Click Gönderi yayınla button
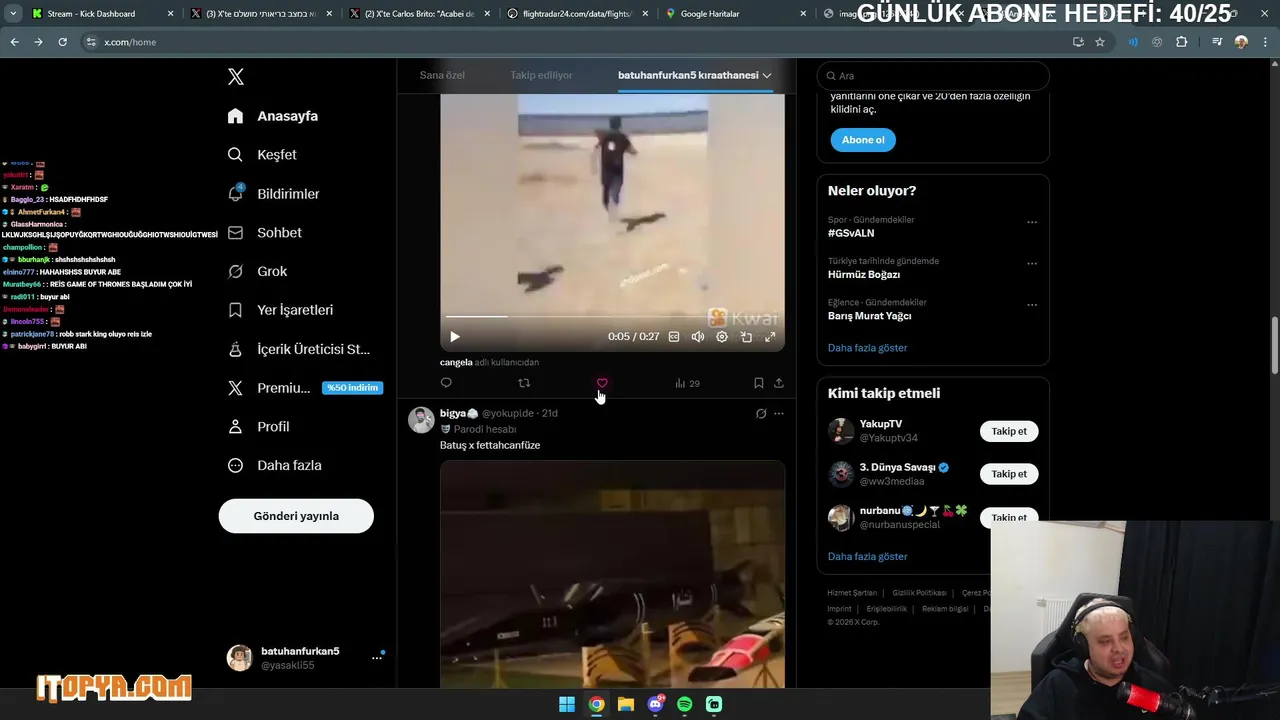This screenshot has height=720, width=1280. 296,516
